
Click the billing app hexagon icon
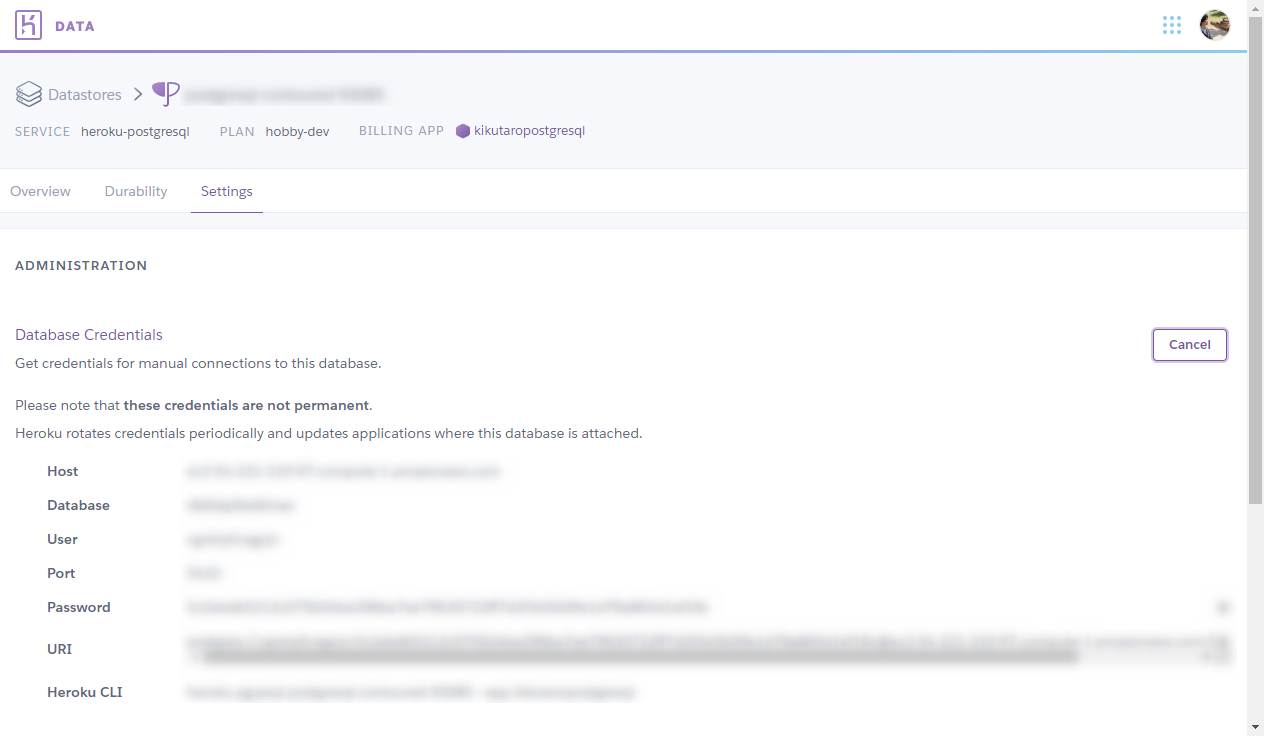(x=463, y=131)
